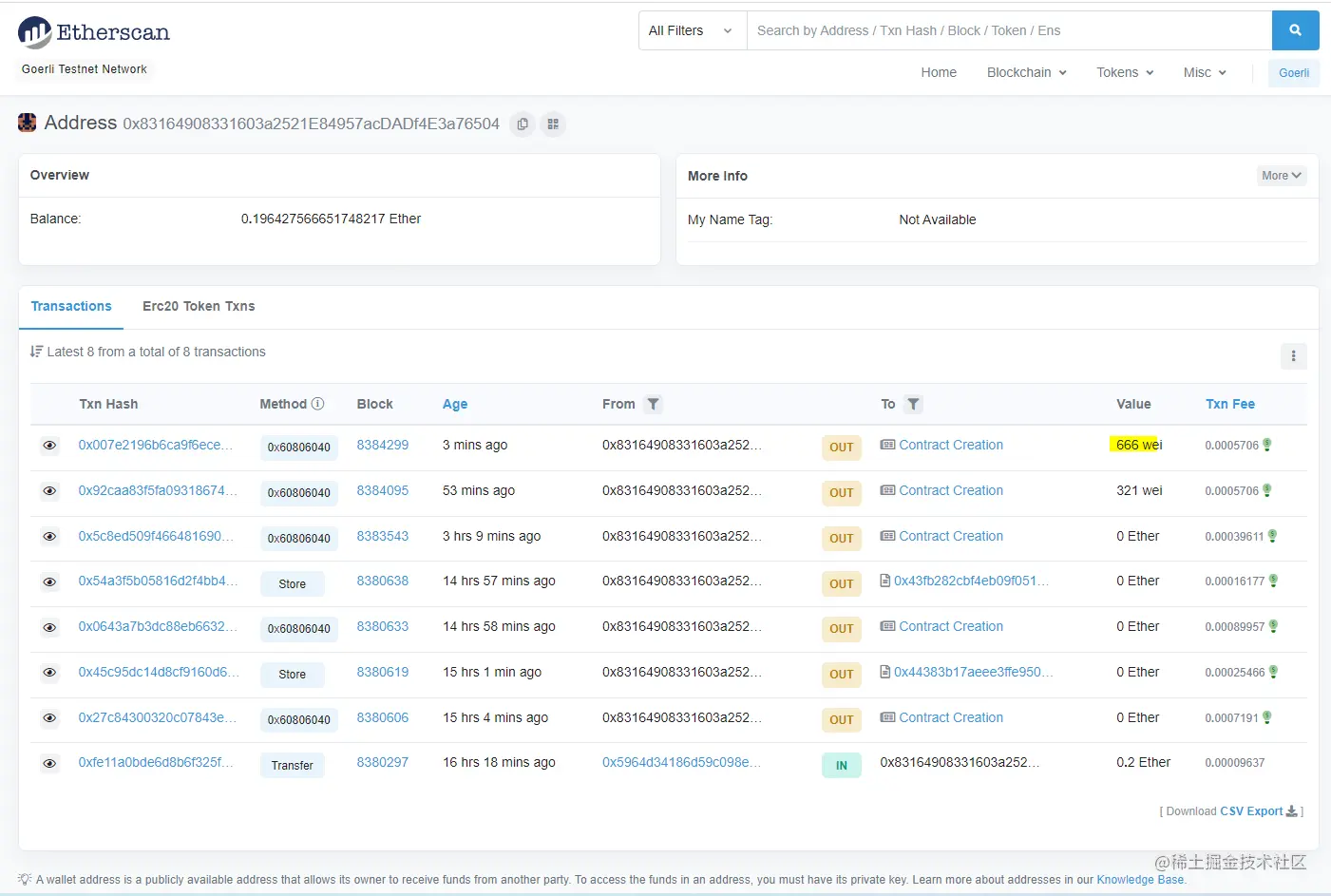Open block 8384095
Image resolution: width=1331 pixels, height=896 pixels.
point(383,490)
